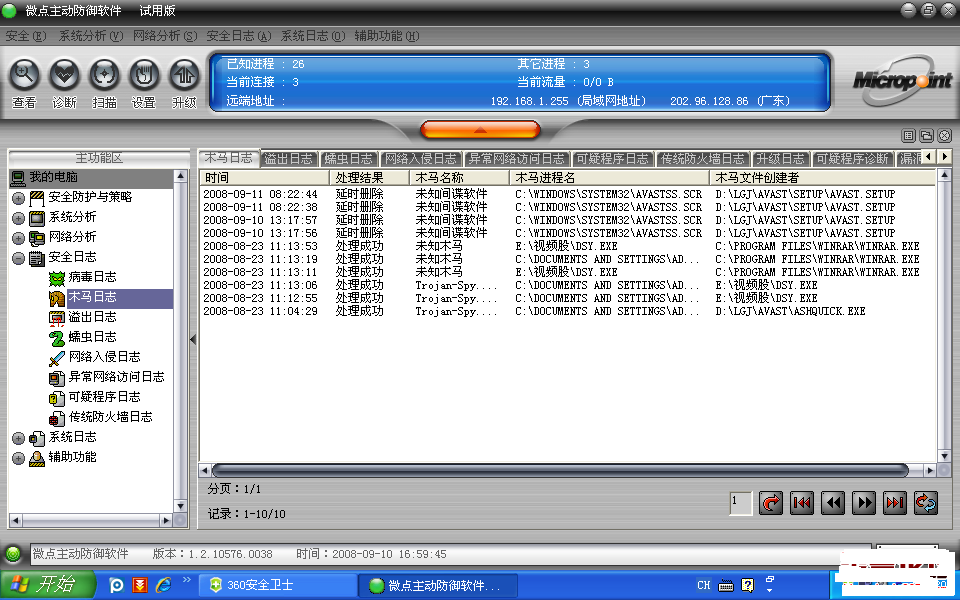Viewport: 960px width, 600px height.
Task: Open the 安全日志(A) menu
Action: (x=239, y=36)
